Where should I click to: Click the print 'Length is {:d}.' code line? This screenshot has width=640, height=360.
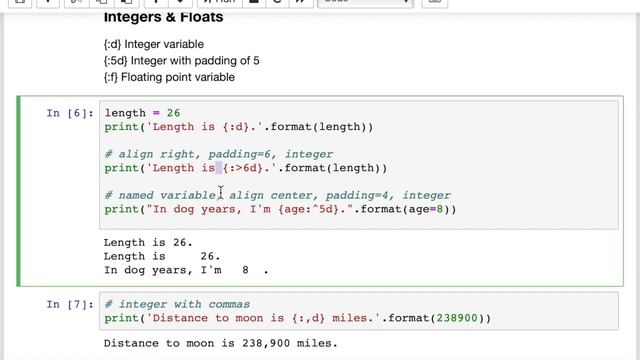(x=239, y=127)
